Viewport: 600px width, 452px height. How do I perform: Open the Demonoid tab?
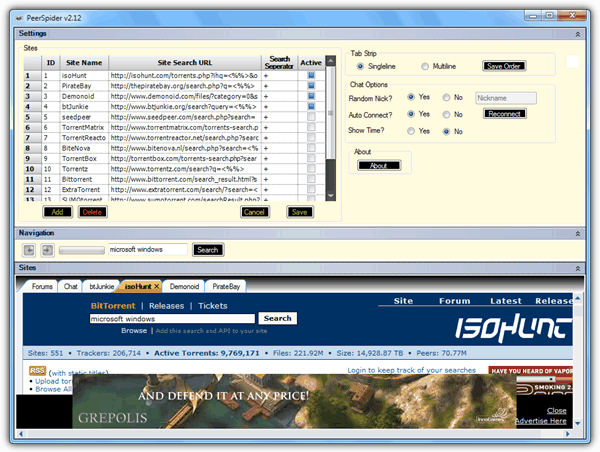pos(184,286)
